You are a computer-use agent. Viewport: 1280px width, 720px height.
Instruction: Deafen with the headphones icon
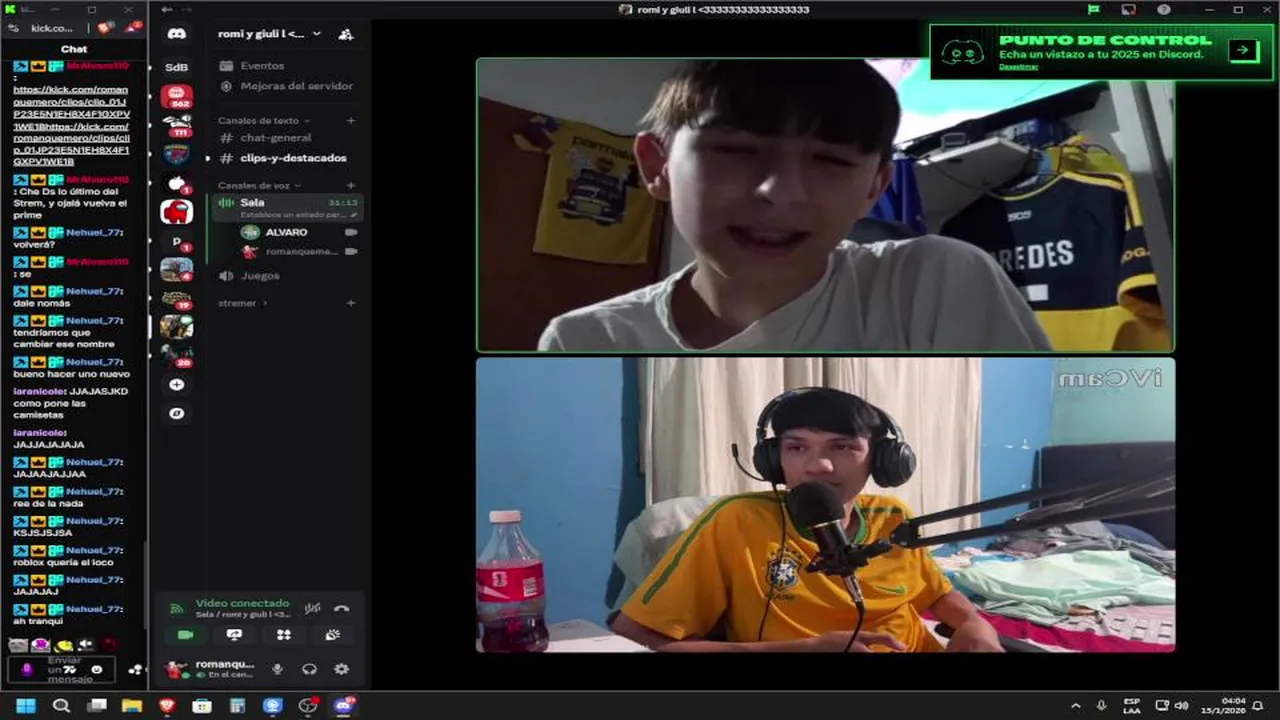(x=309, y=669)
